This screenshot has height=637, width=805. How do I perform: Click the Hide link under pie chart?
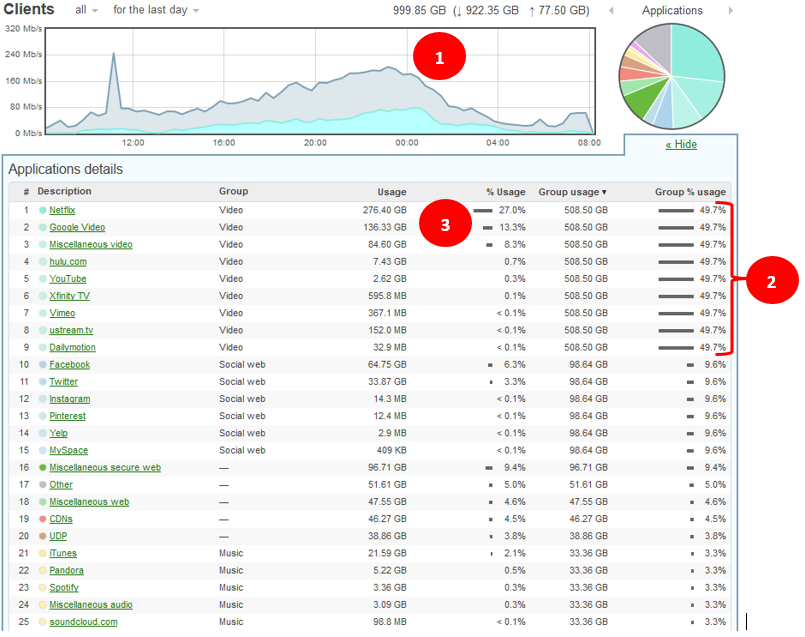pyautogui.click(x=681, y=145)
